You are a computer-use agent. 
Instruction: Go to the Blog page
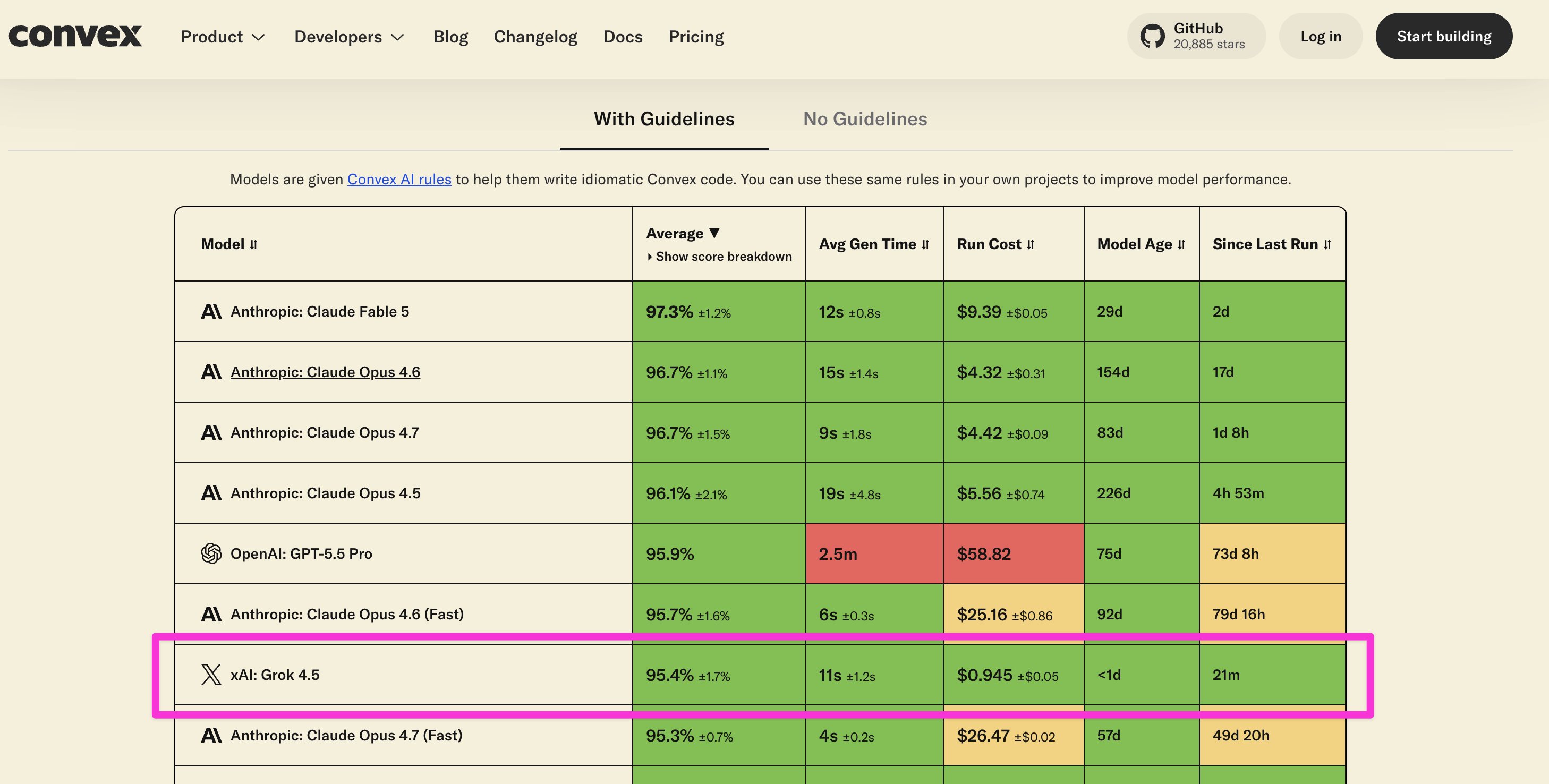[x=450, y=37]
